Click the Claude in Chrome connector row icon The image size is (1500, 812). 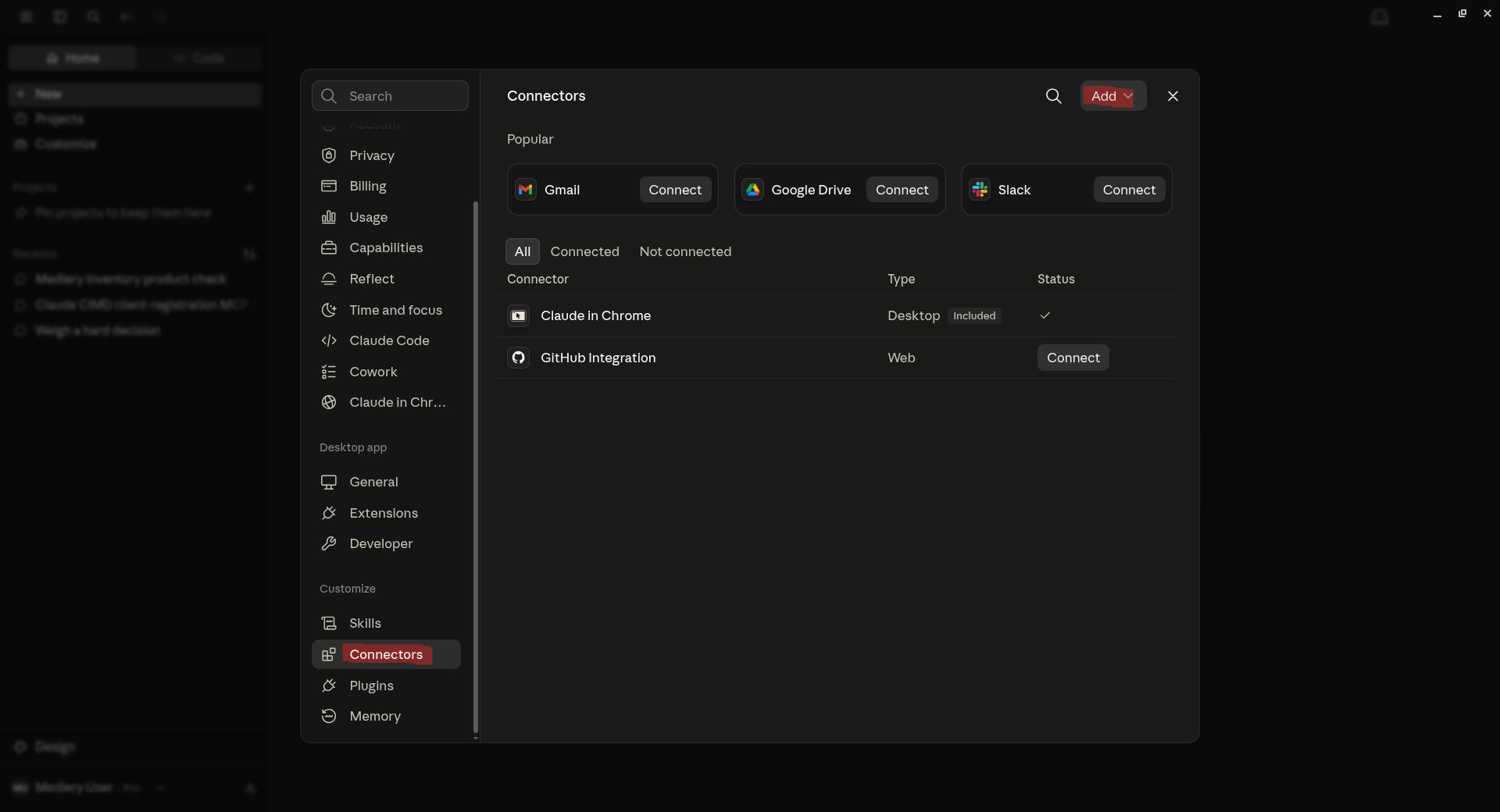pyautogui.click(x=519, y=315)
